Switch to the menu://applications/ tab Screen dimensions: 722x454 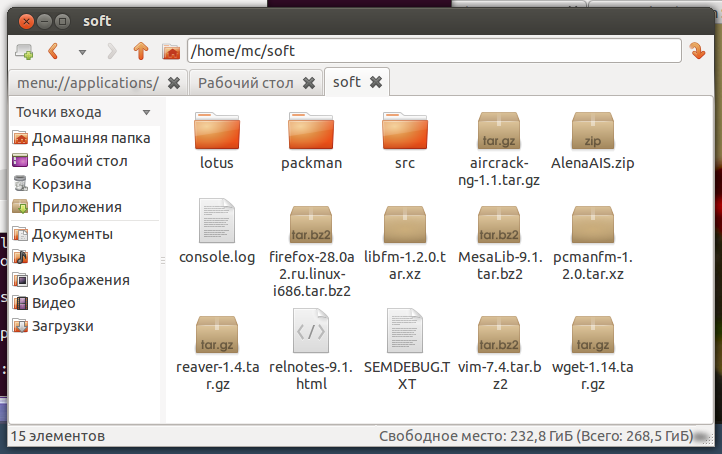[x=88, y=83]
